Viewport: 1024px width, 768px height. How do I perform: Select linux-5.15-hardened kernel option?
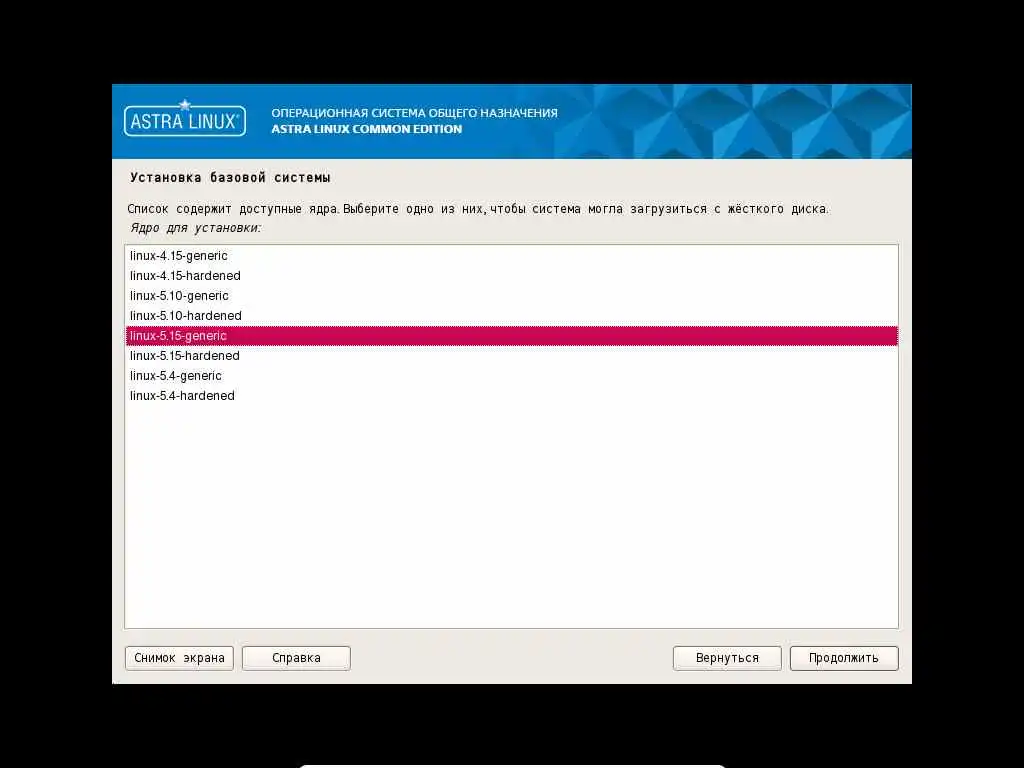coord(511,356)
